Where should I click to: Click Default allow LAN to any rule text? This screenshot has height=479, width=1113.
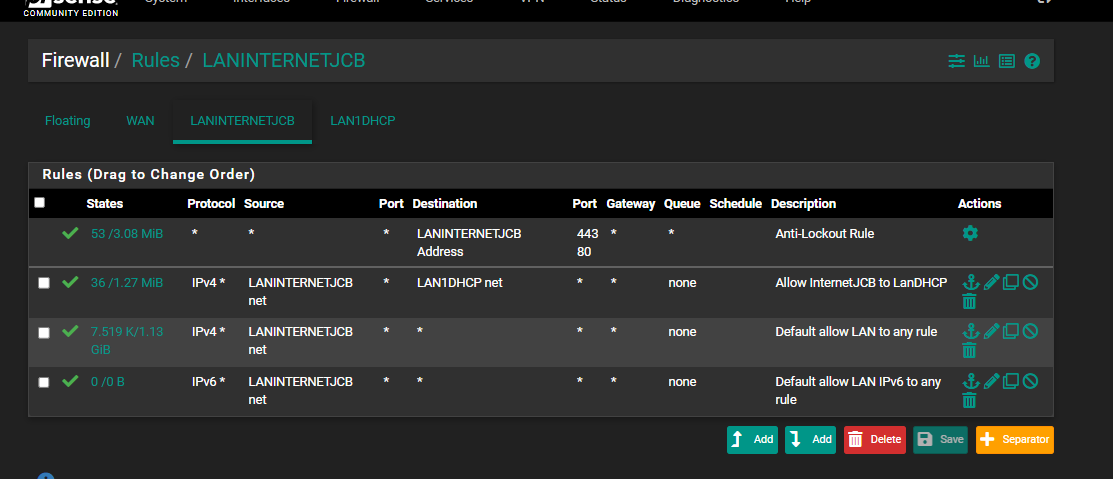click(857, 331)
